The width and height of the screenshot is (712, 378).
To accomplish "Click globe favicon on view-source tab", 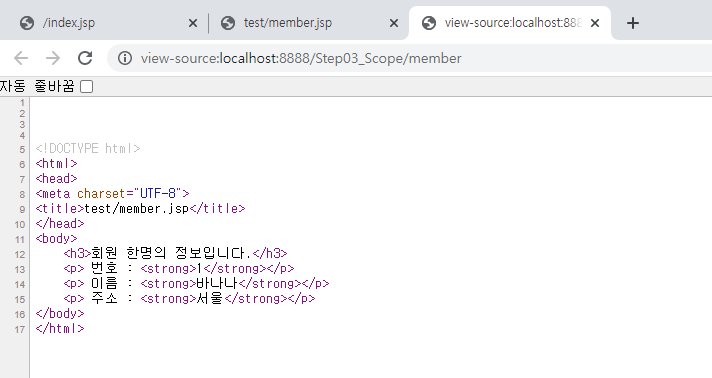I will 429,23.
